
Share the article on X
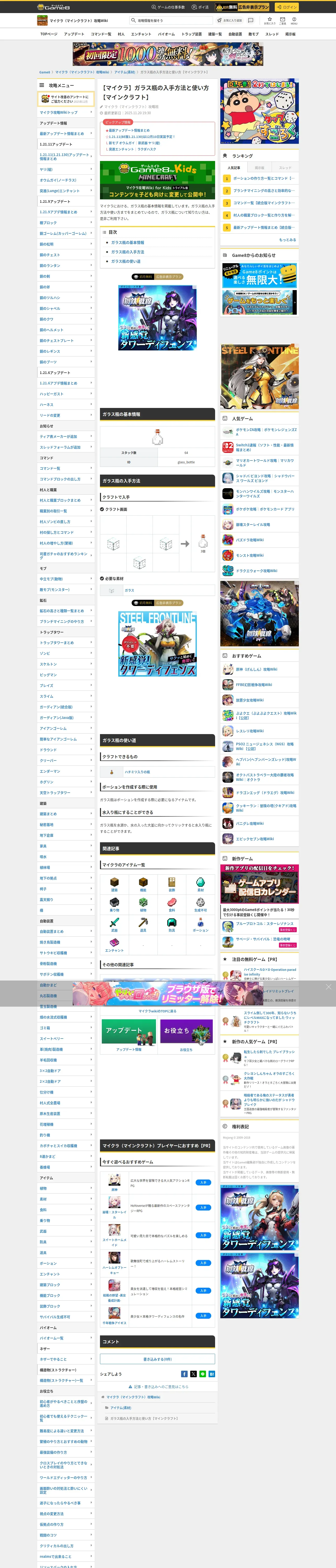click(193, 1374)
